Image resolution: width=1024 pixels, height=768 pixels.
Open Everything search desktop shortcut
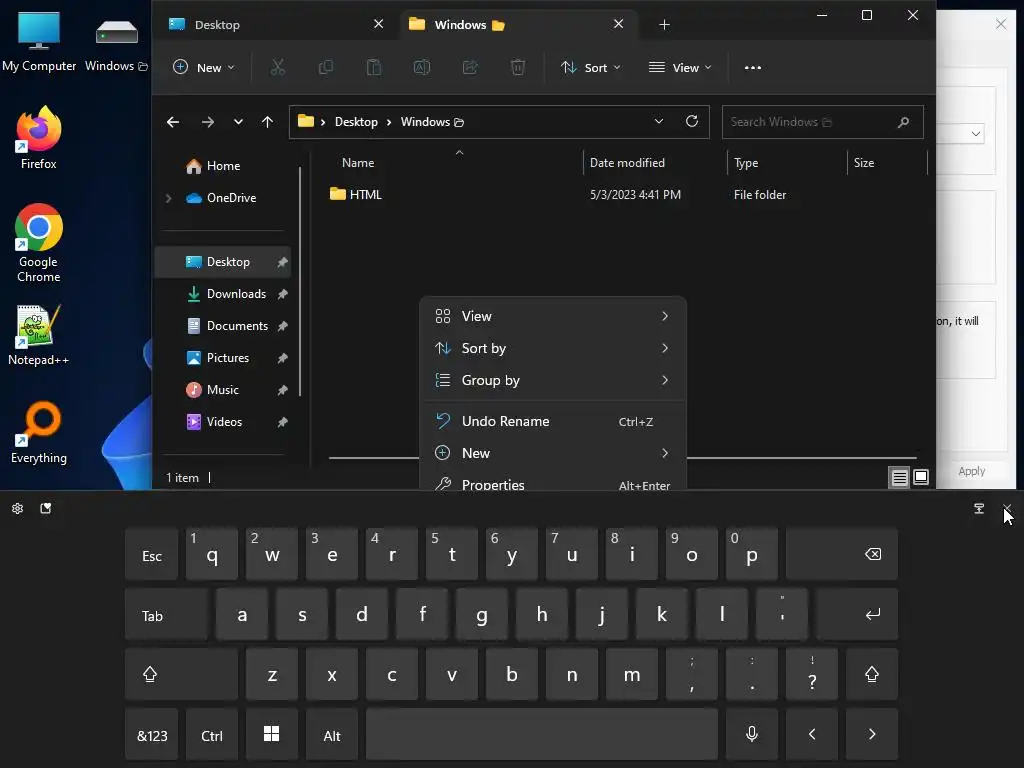pyautogui.click(x=39, y=433)
